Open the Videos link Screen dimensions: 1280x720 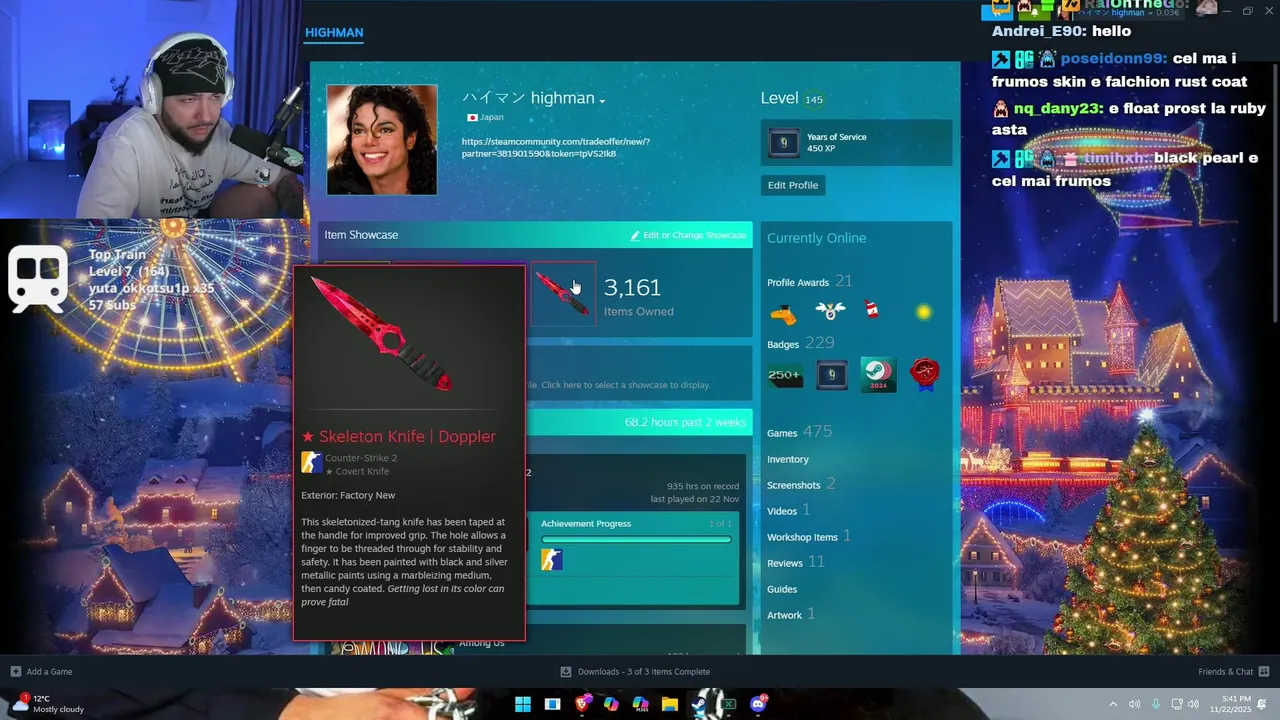point(782,511)
